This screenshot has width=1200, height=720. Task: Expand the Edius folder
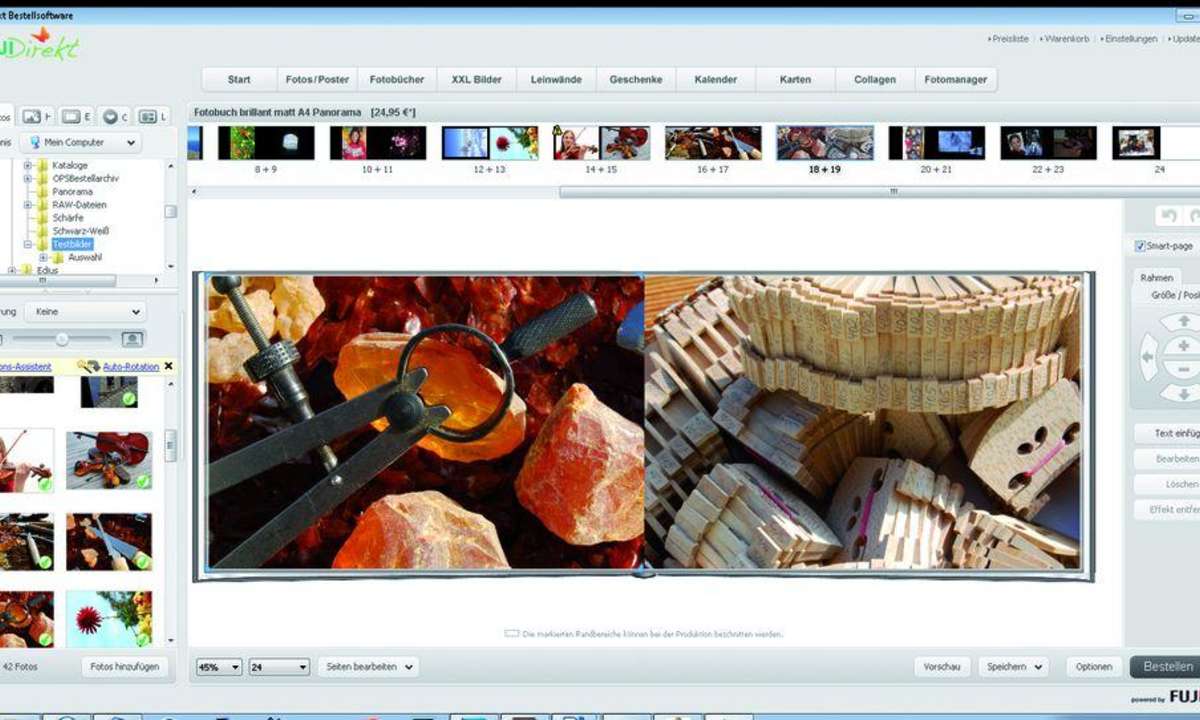[12, 270]
